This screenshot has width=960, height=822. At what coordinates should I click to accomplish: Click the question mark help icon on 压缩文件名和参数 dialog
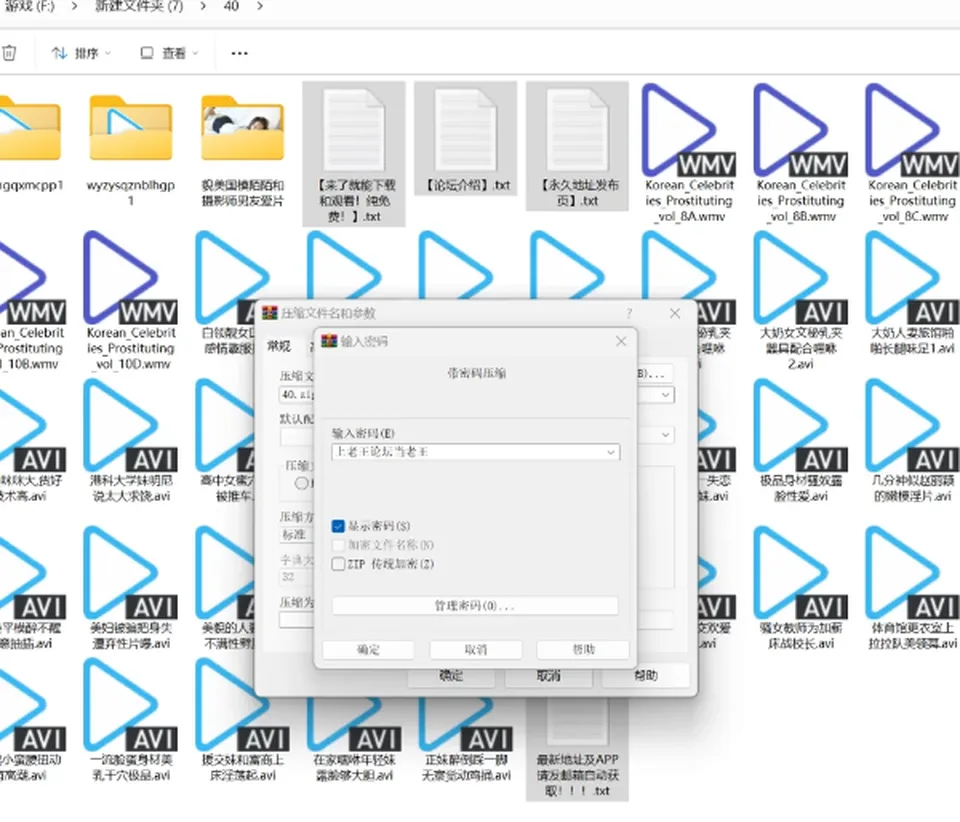629,313
